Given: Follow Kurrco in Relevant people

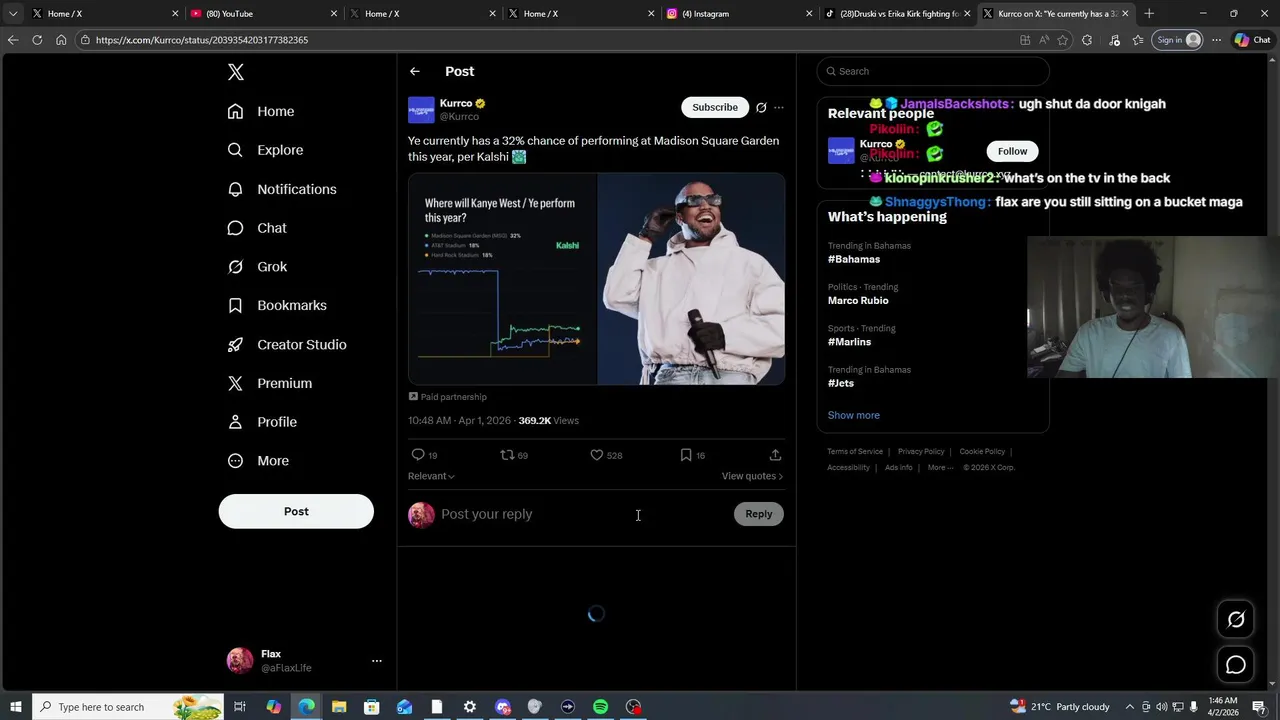Looking at the screenshot, I should tap(1012, 151).
